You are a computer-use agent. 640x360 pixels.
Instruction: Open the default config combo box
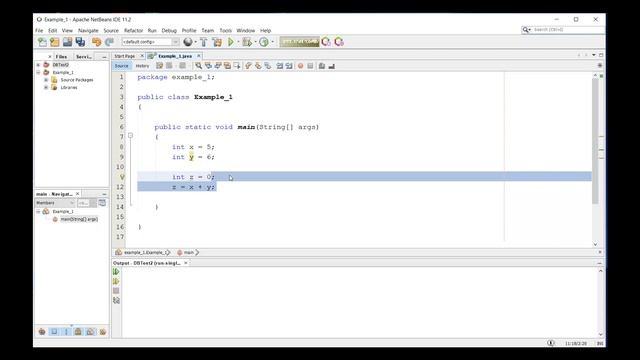[150, 42]
